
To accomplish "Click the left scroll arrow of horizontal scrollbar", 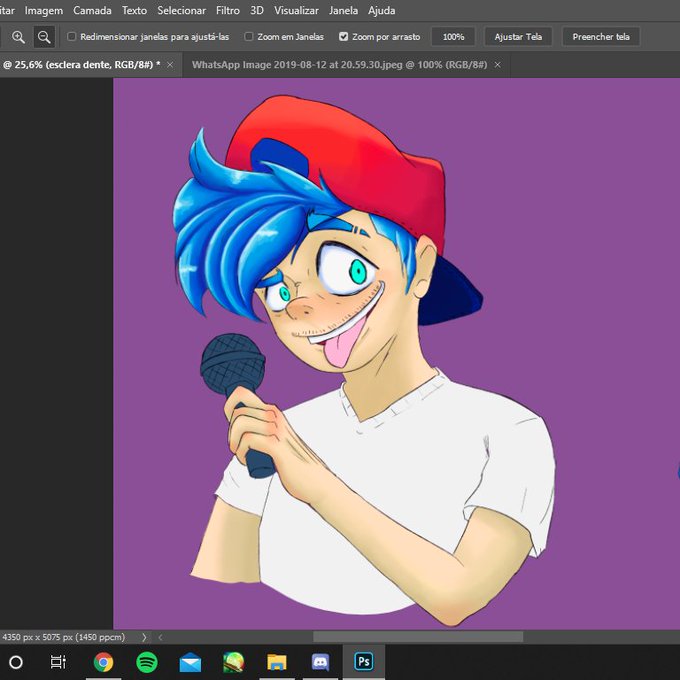I will point(160,637).
